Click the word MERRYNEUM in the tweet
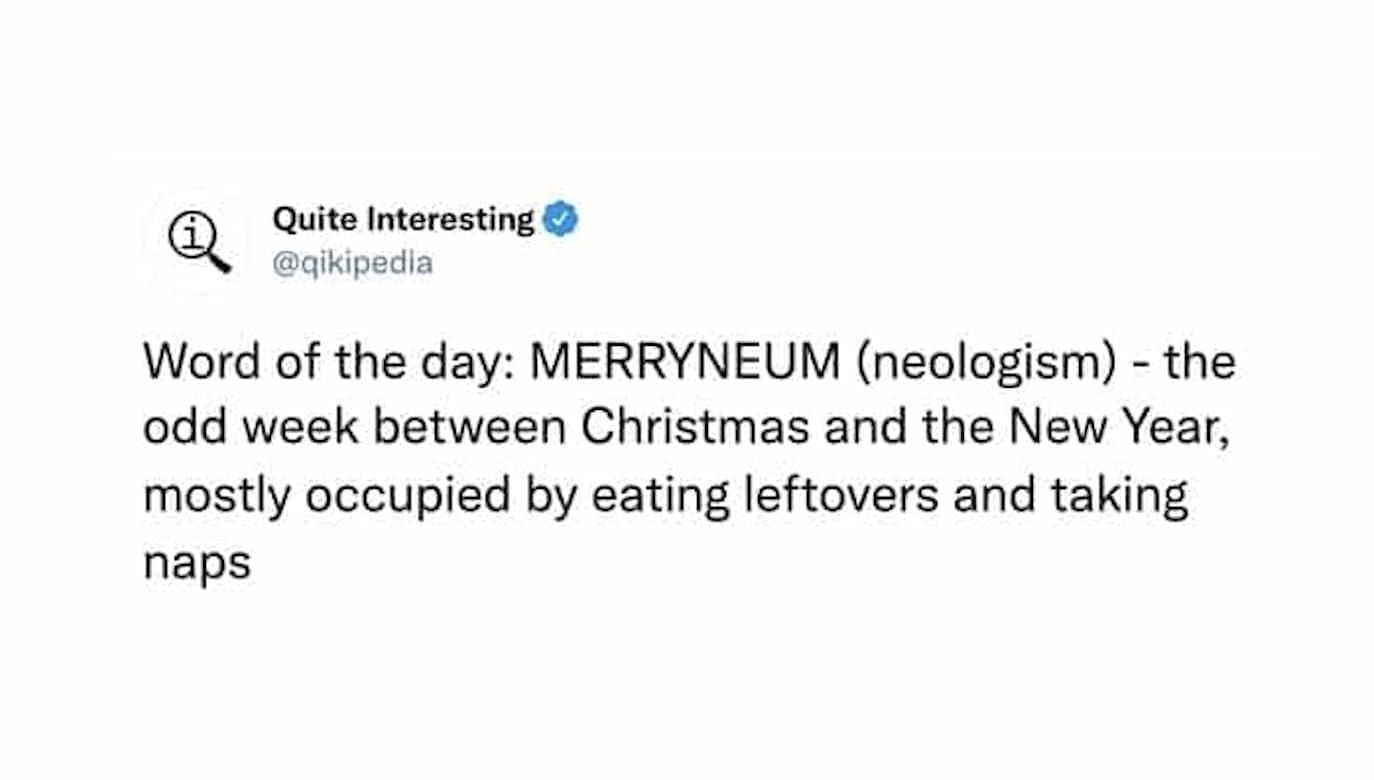Image resolution: width=1374 pixels, height=780 pixels. click(685, 362)
